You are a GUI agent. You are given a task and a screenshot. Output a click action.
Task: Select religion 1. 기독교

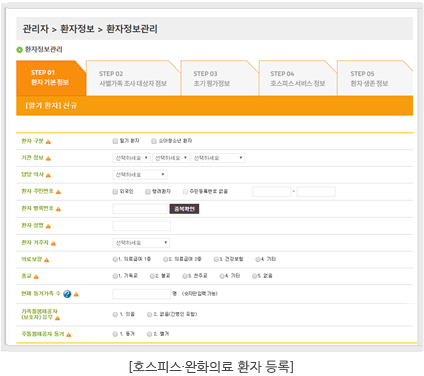click(x=115, y=276)
